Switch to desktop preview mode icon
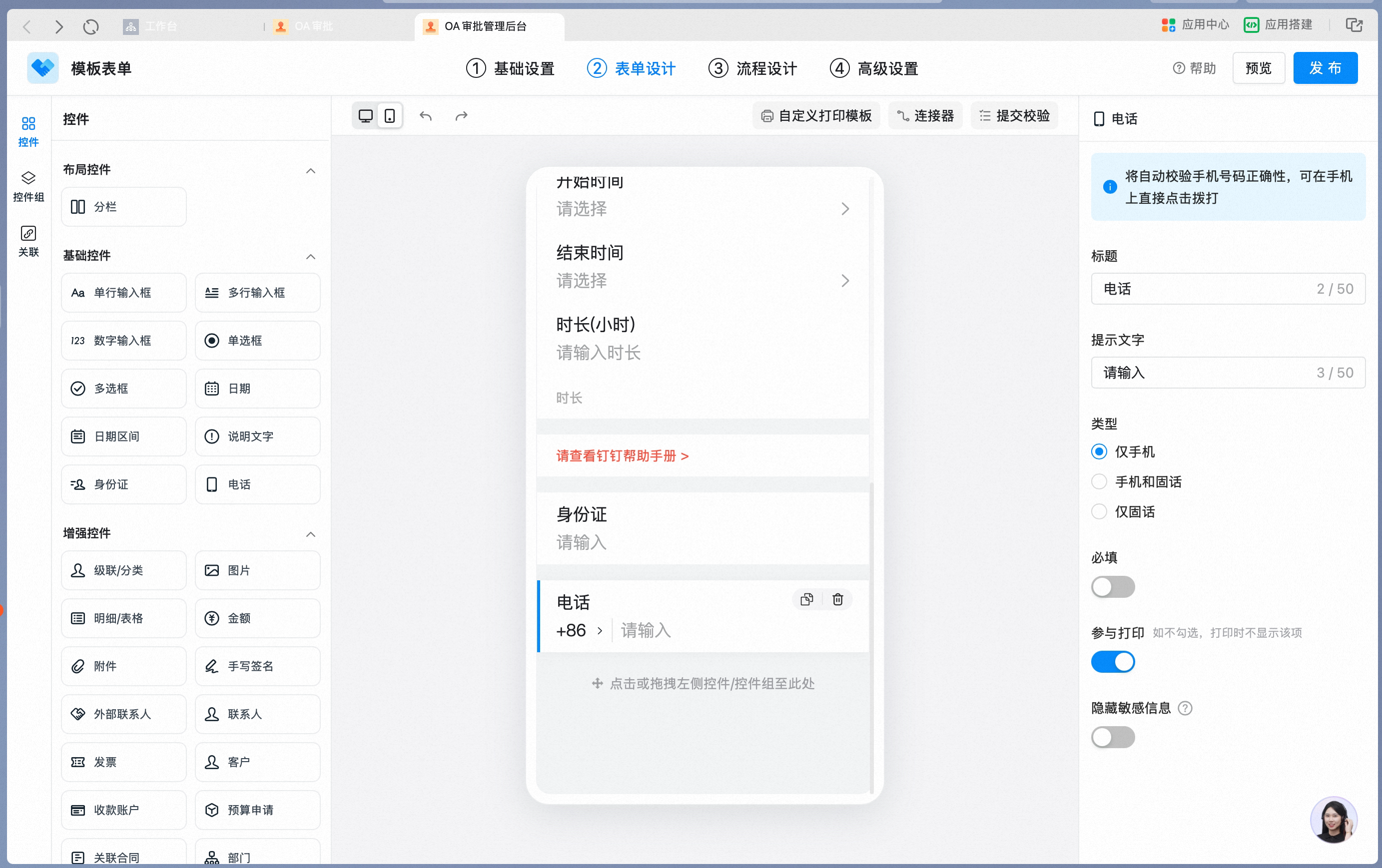 (365, 116)
